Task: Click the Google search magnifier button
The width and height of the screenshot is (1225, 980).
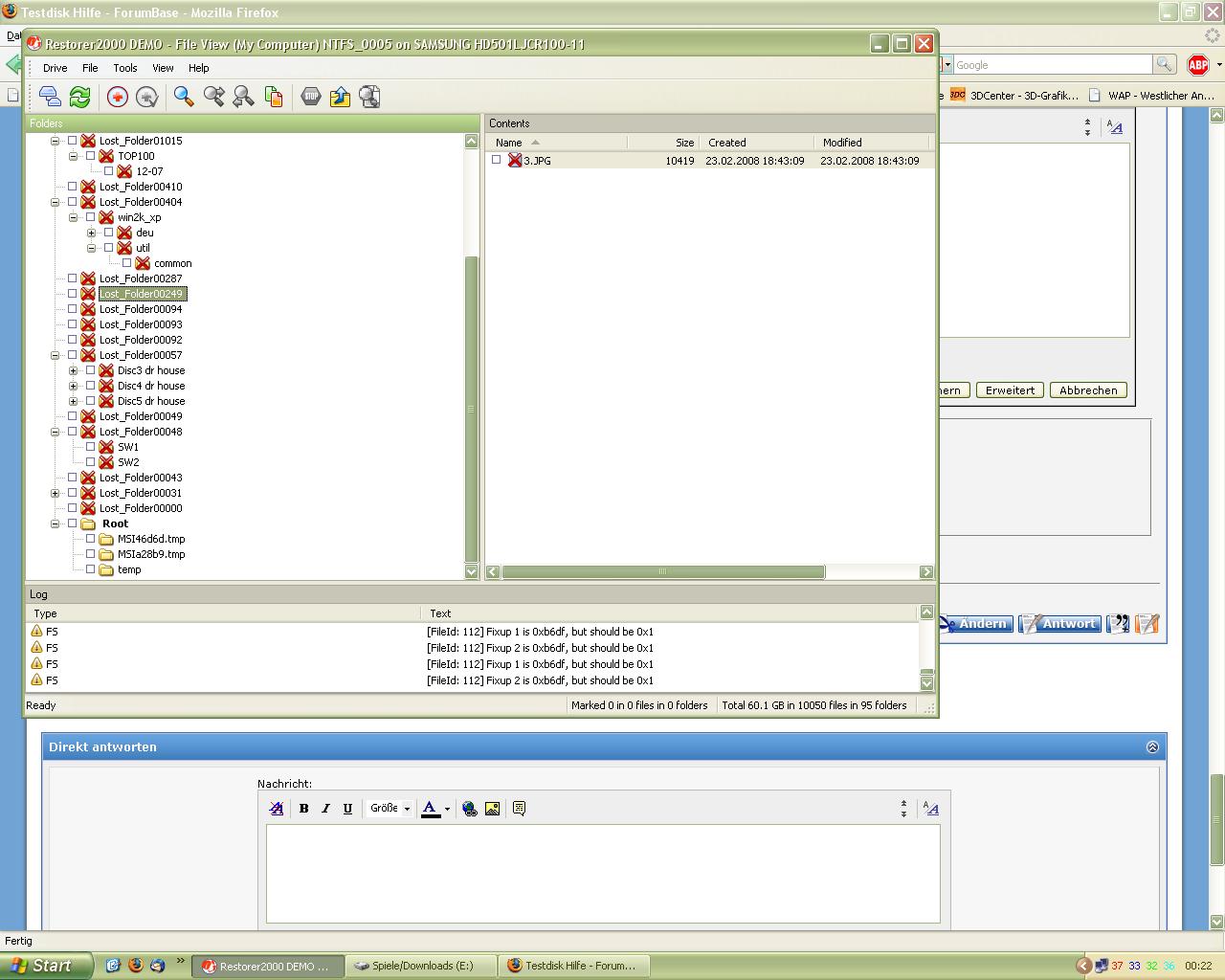Action: coord(1165,64)
